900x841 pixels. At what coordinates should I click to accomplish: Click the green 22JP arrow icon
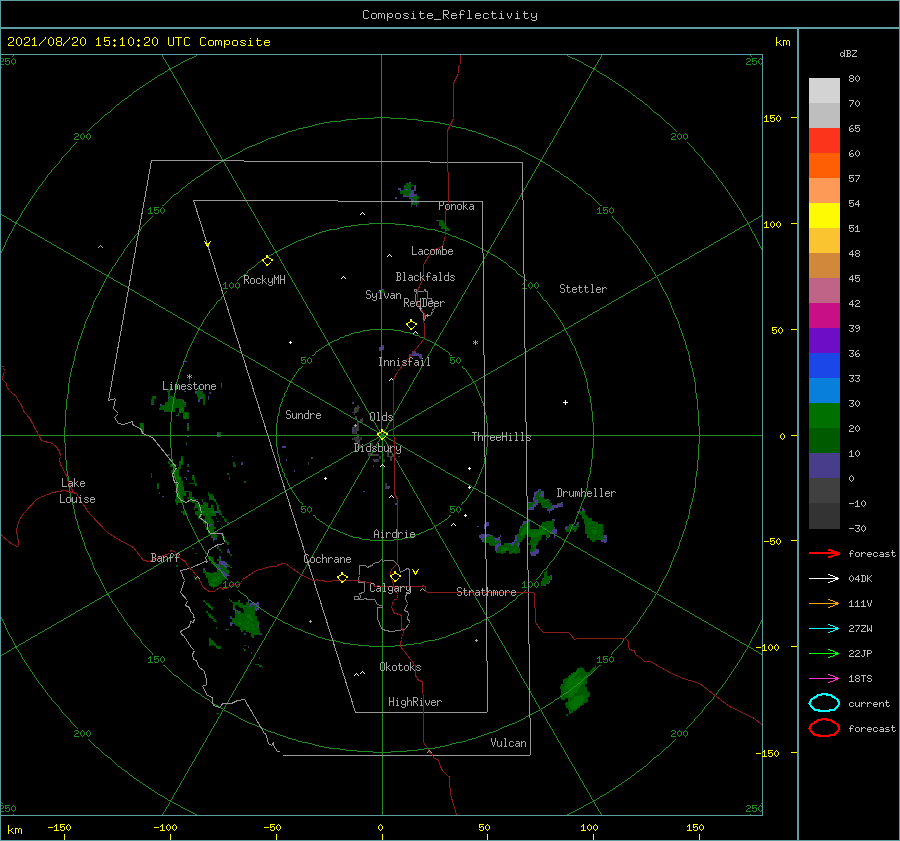[x=824, y=653]
